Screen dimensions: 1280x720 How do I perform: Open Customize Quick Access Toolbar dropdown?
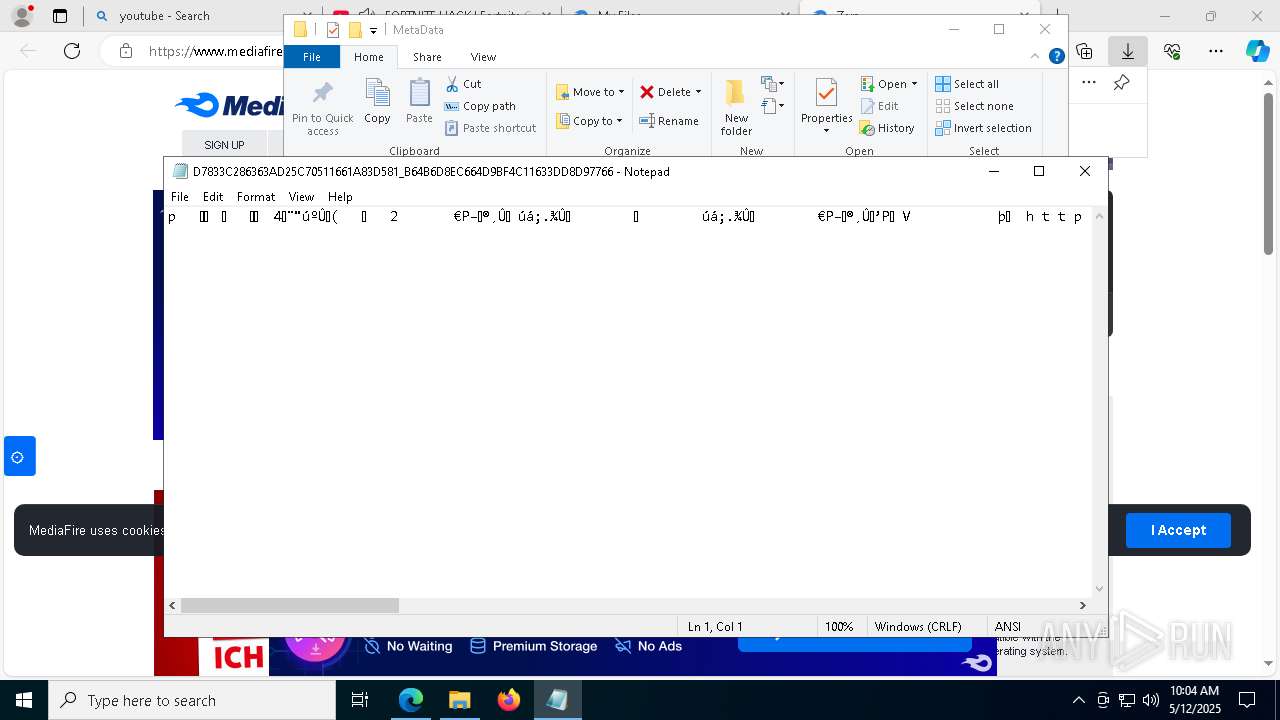[x=373, y=31]
